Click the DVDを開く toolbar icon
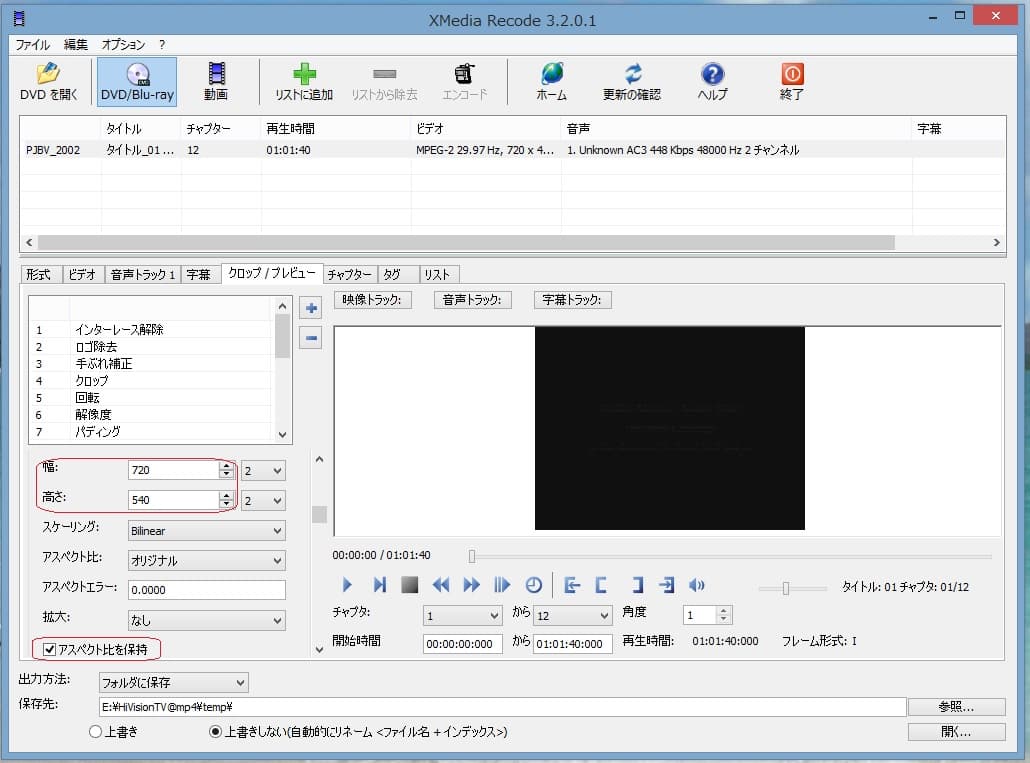This screenshot has height=763, width=1030. click(48, 82)
